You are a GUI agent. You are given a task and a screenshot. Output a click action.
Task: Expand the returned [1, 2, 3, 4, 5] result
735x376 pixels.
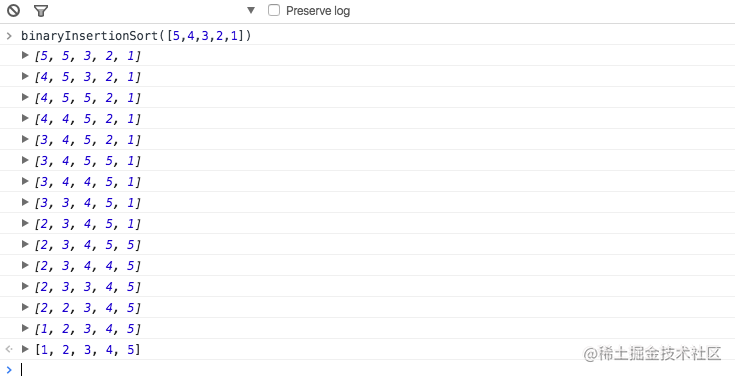tap(25, 349)
